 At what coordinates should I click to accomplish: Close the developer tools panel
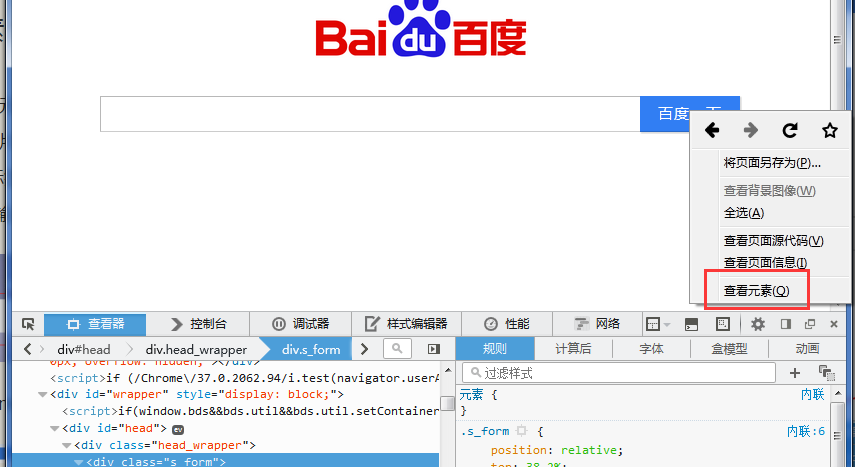834,324
